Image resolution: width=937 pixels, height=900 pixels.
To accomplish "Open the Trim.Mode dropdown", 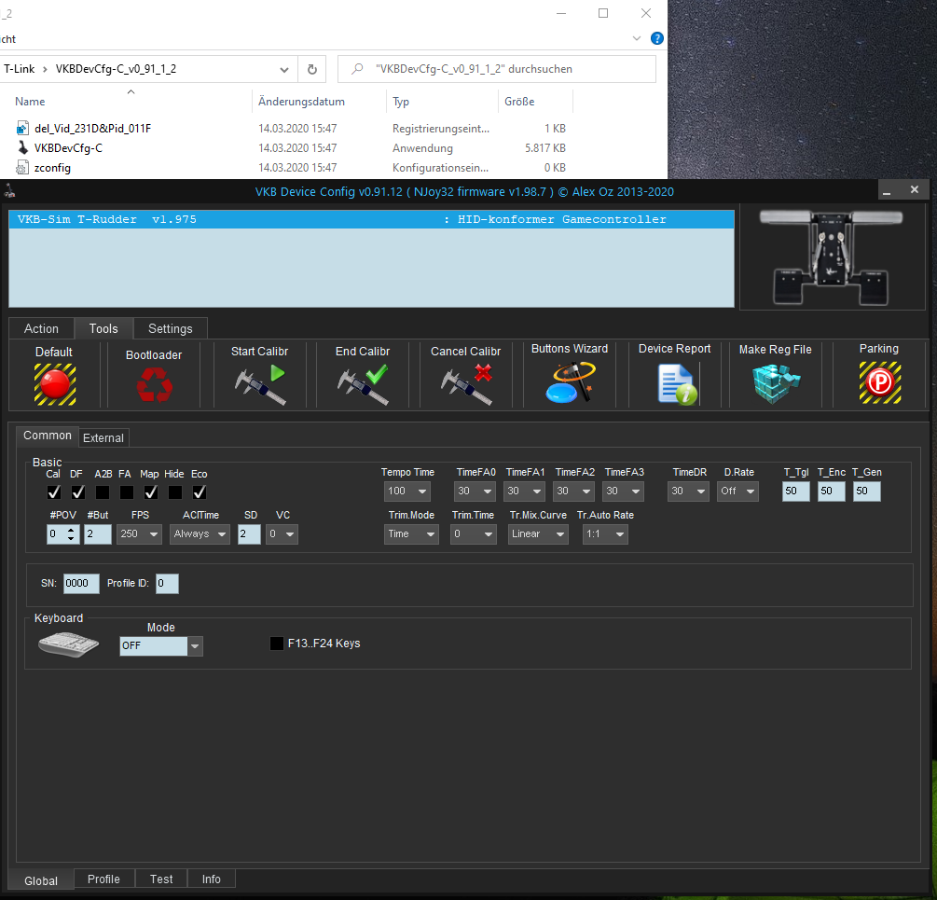I will click(x=411, y=534).
